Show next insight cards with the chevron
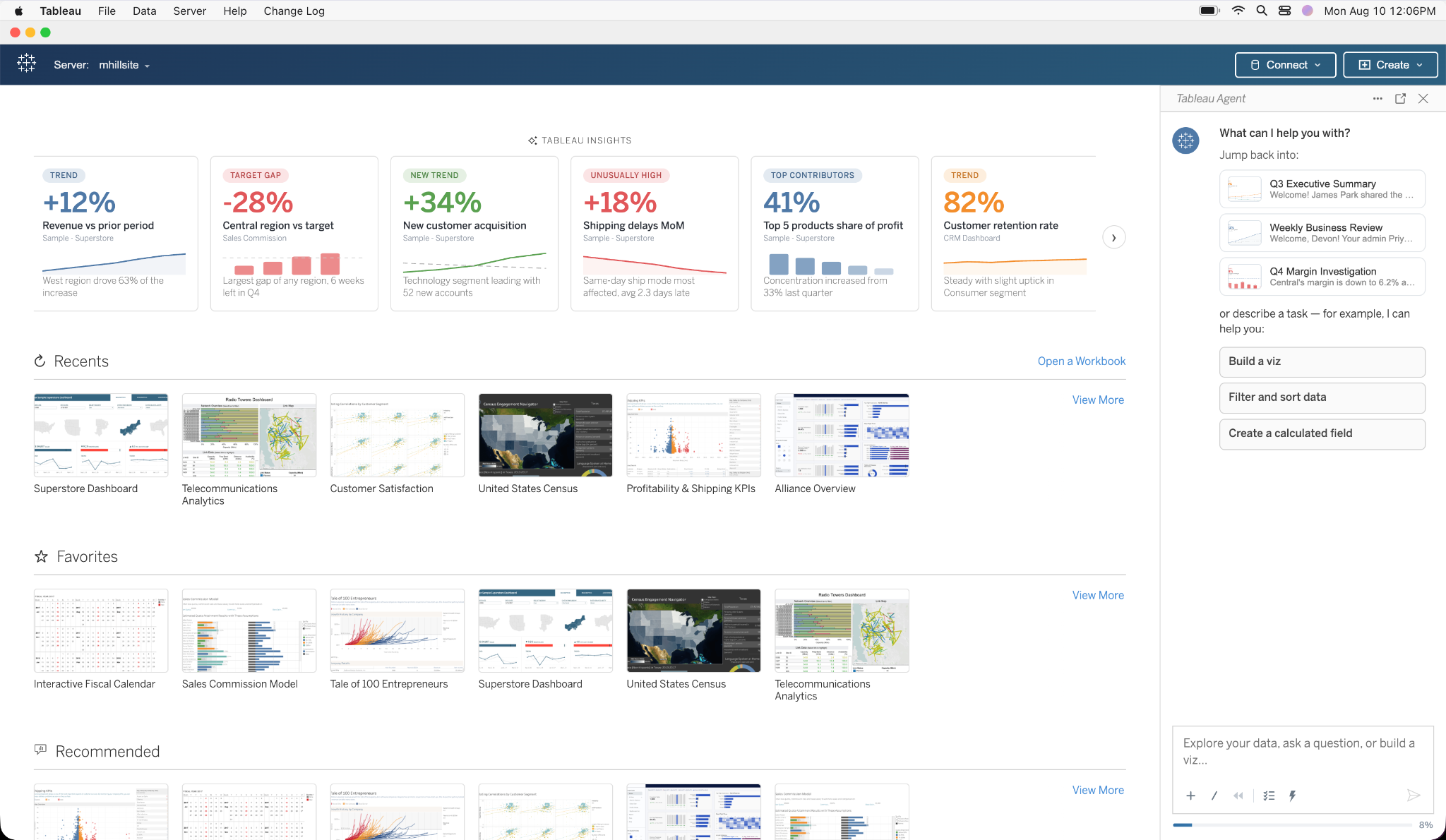1446x840 pixels. [x=1113, y=238]
